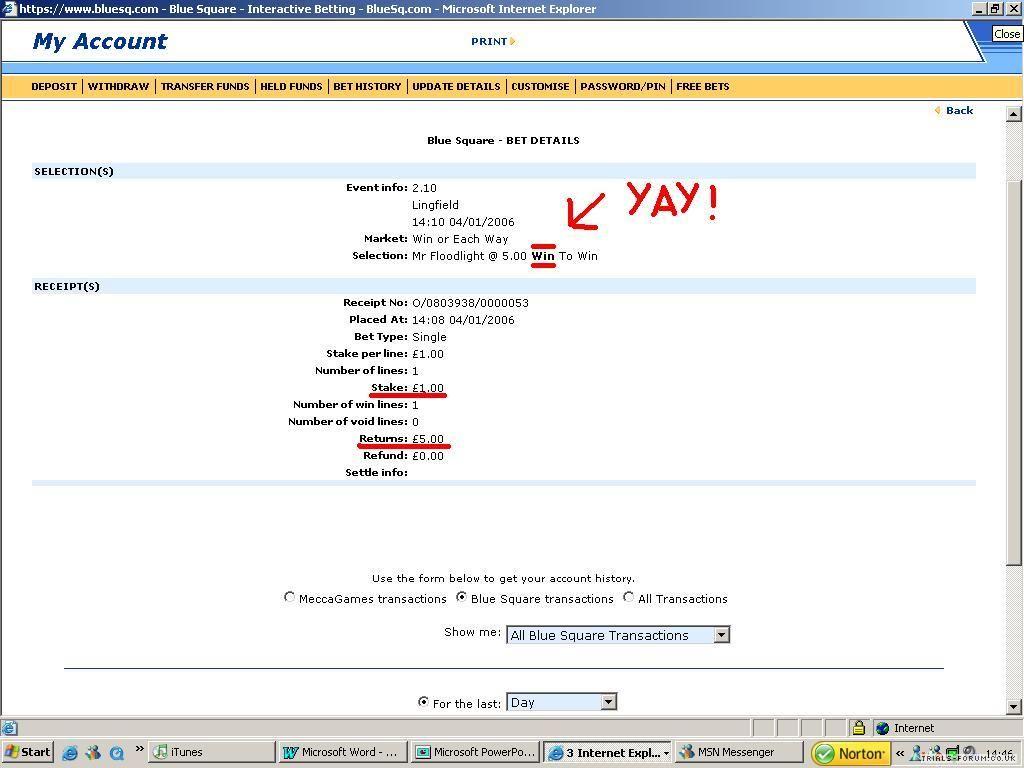
Task: Click the Windows Start button
Action: [x=27, y=752]
